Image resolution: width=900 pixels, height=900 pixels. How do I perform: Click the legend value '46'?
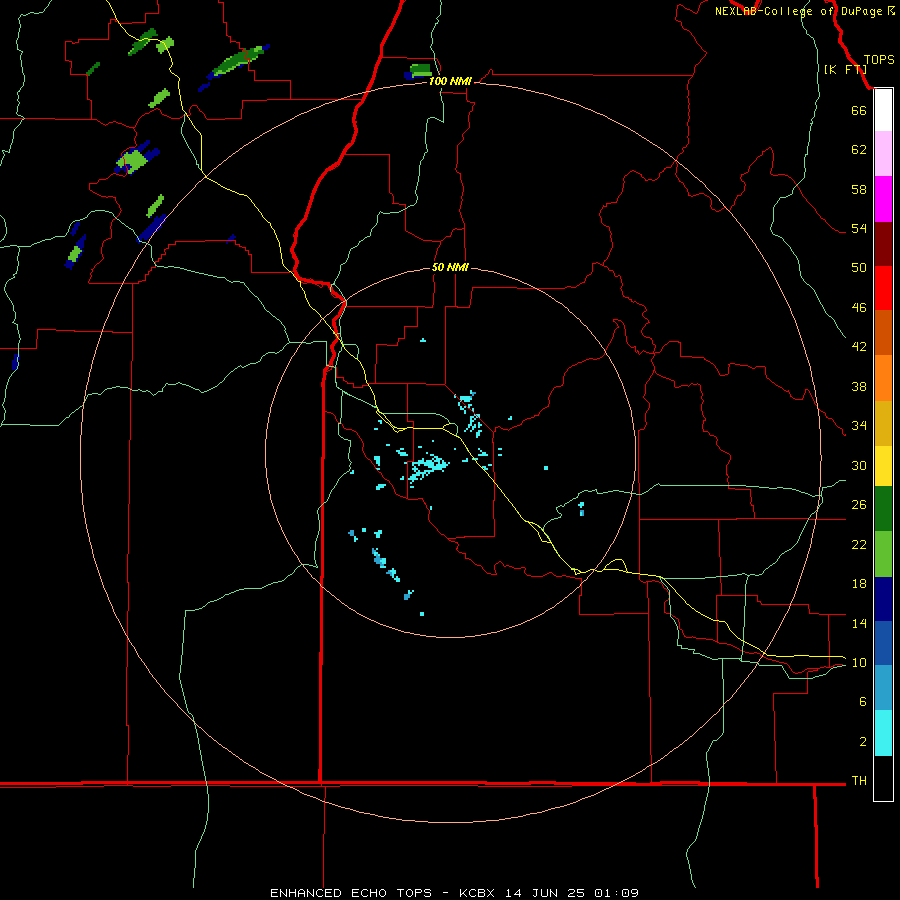tap(859, 307)
